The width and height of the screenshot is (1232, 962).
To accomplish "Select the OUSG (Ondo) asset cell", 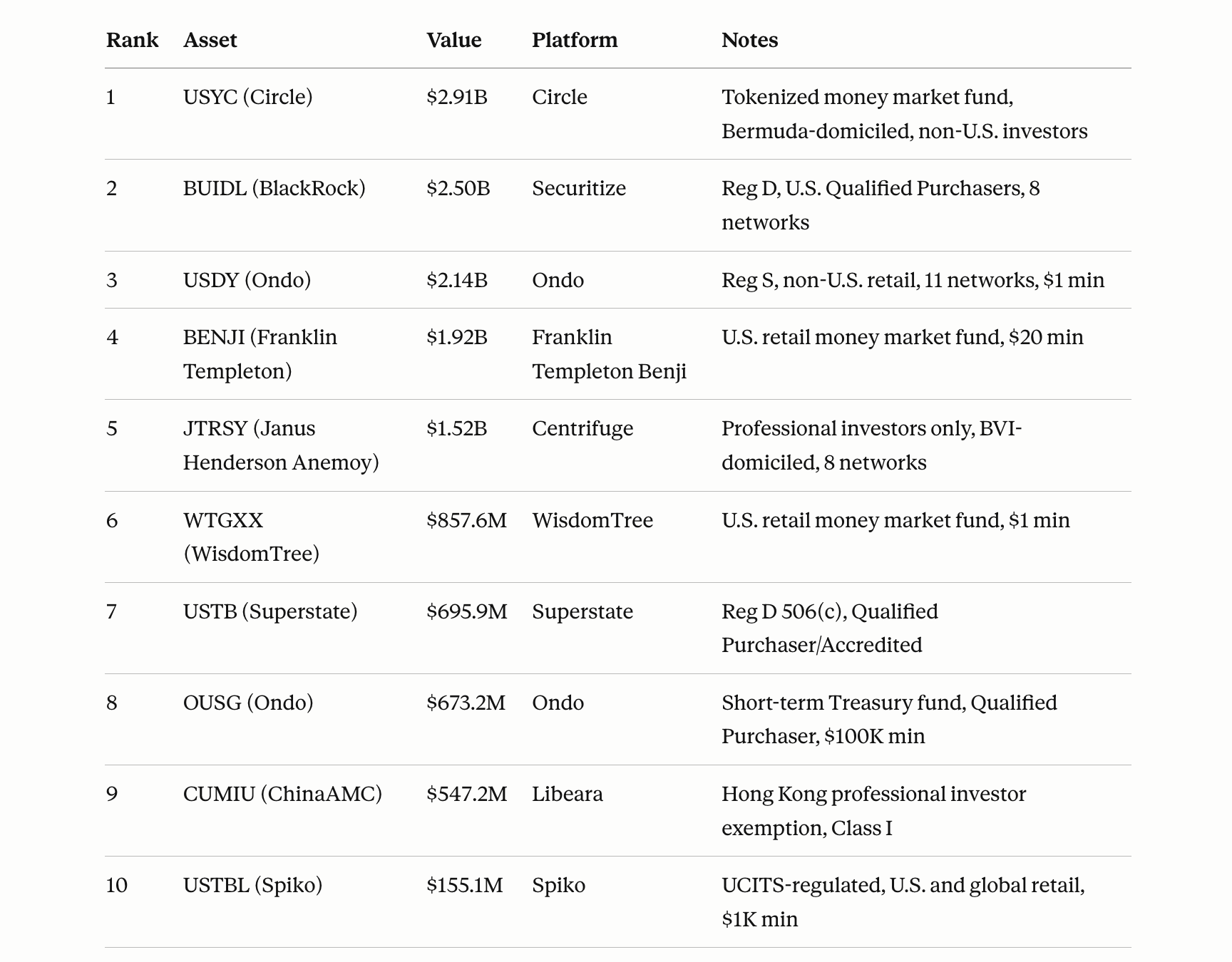I will click(247, 703).
